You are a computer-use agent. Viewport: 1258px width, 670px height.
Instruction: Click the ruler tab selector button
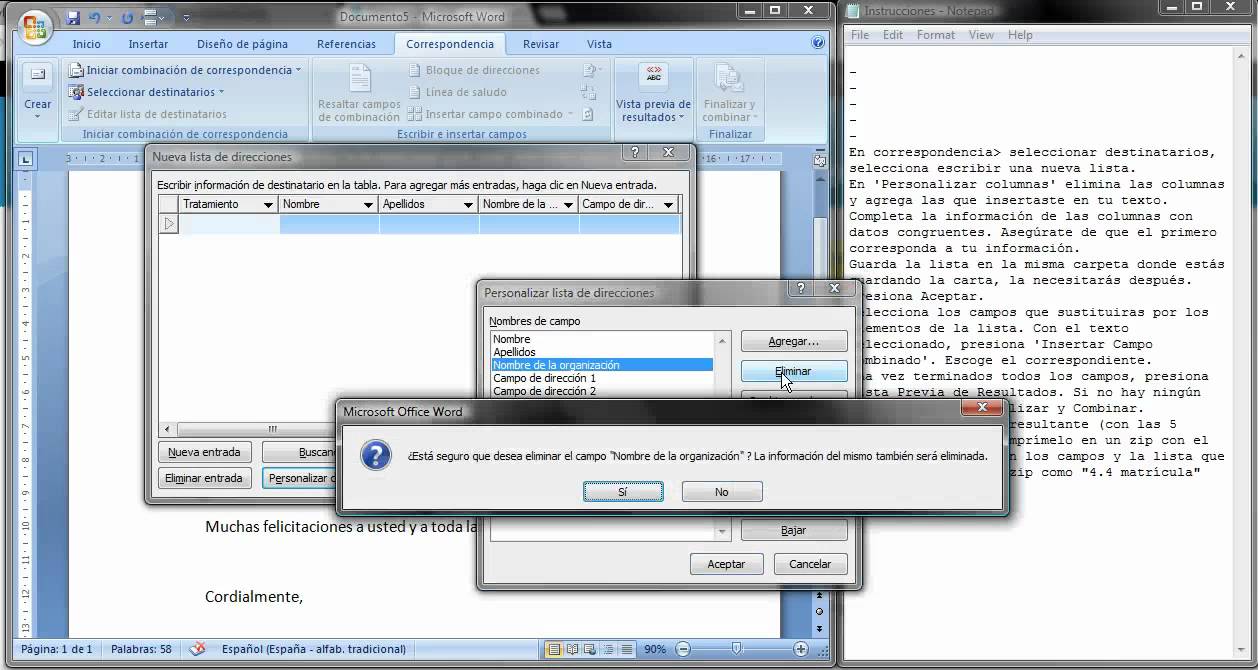click(26, 158)
